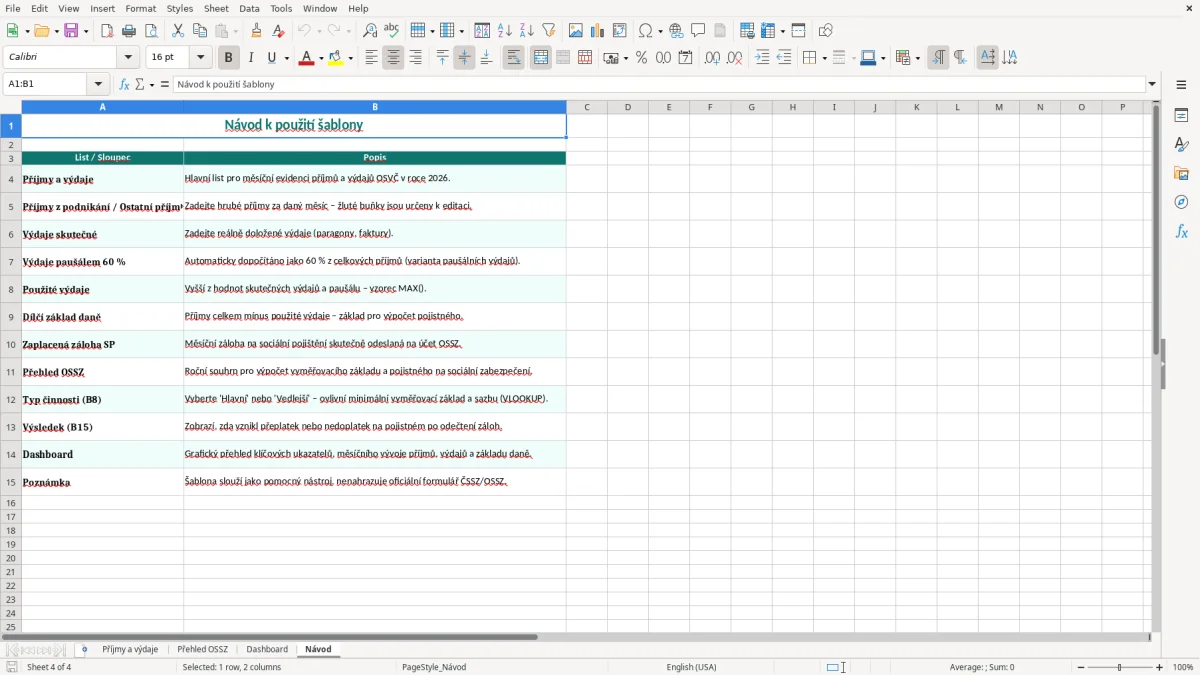Open Sidebar Gallery icon

[1181, 173]
